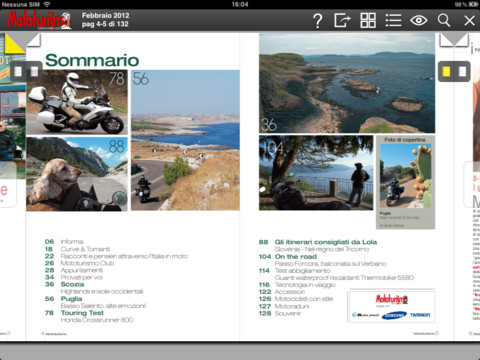This screenshot has width=480, height=360.
Task: Go to Puglia article at page 56
Action: pos(71,299)
